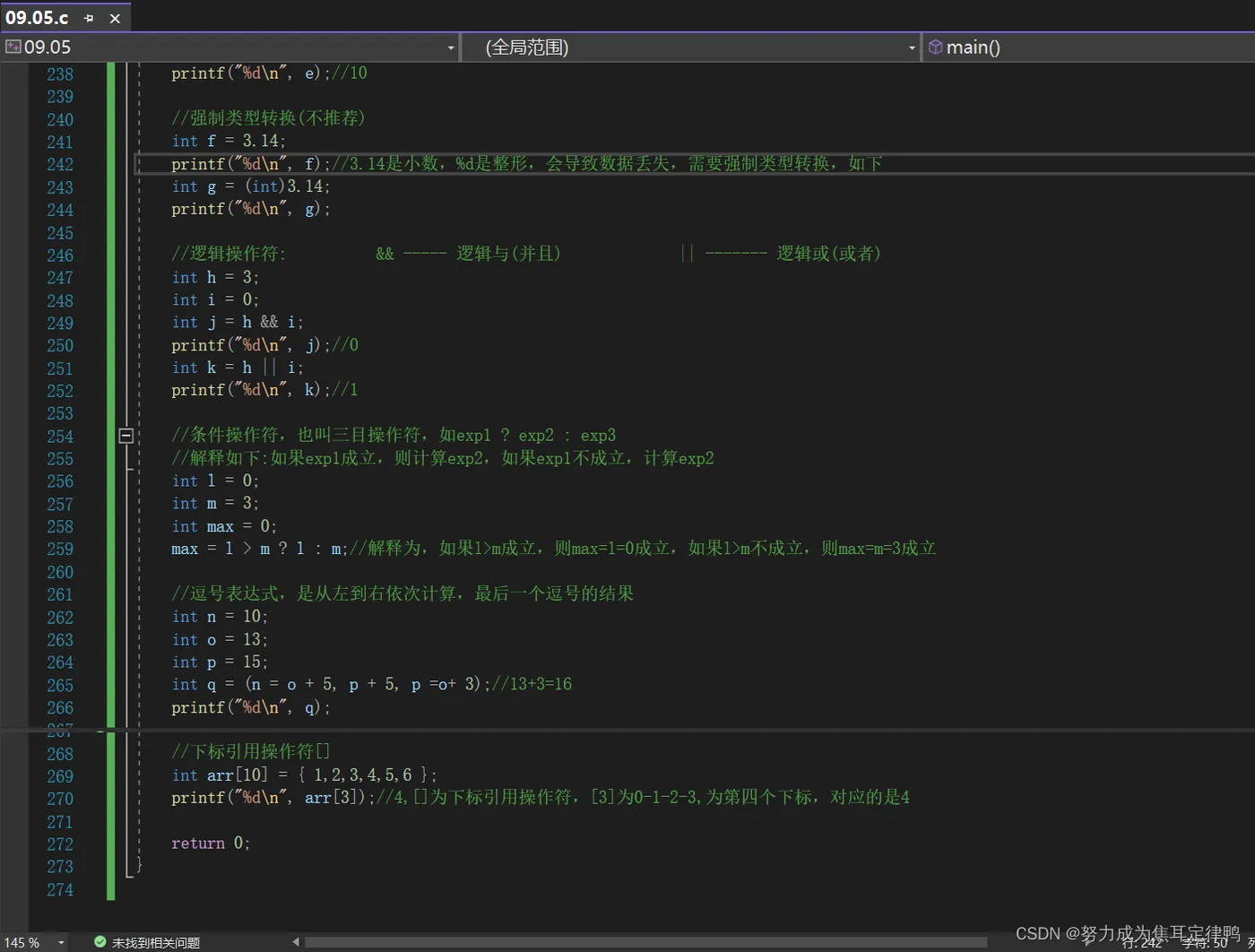Click the '//条件操作符' comment line
This screenshot has height=952, width=1255.
pyautogui.click(x=394, y=435)
